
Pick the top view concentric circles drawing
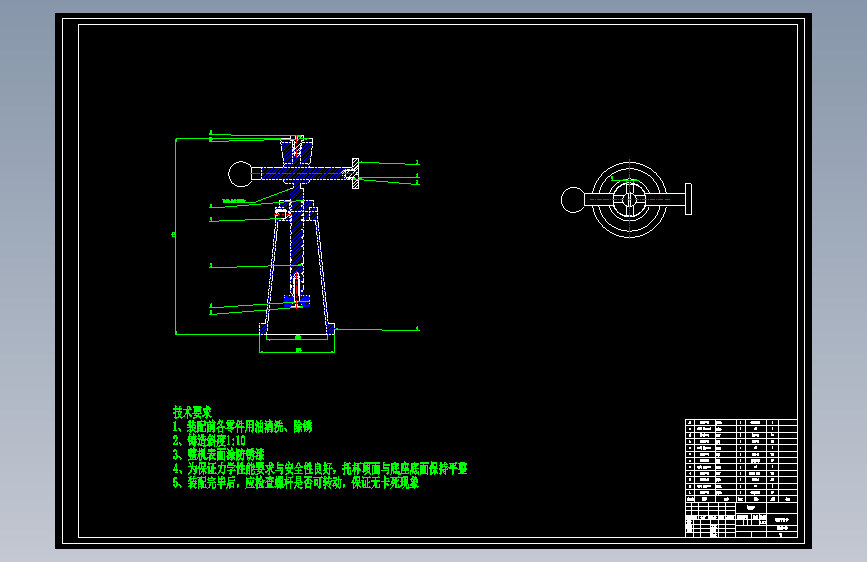click(629, 200)
